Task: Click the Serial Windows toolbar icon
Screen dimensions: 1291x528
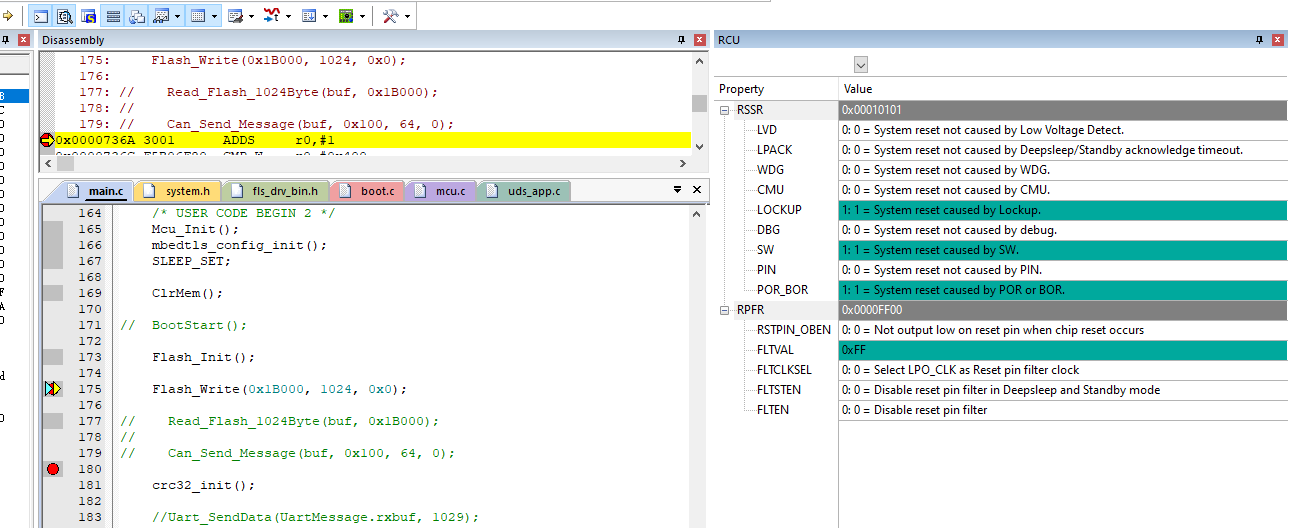Action: [235, 16]
